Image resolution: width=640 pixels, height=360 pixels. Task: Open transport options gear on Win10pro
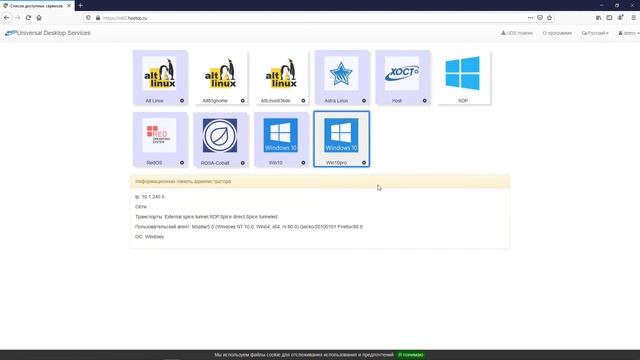pos(364,163)
